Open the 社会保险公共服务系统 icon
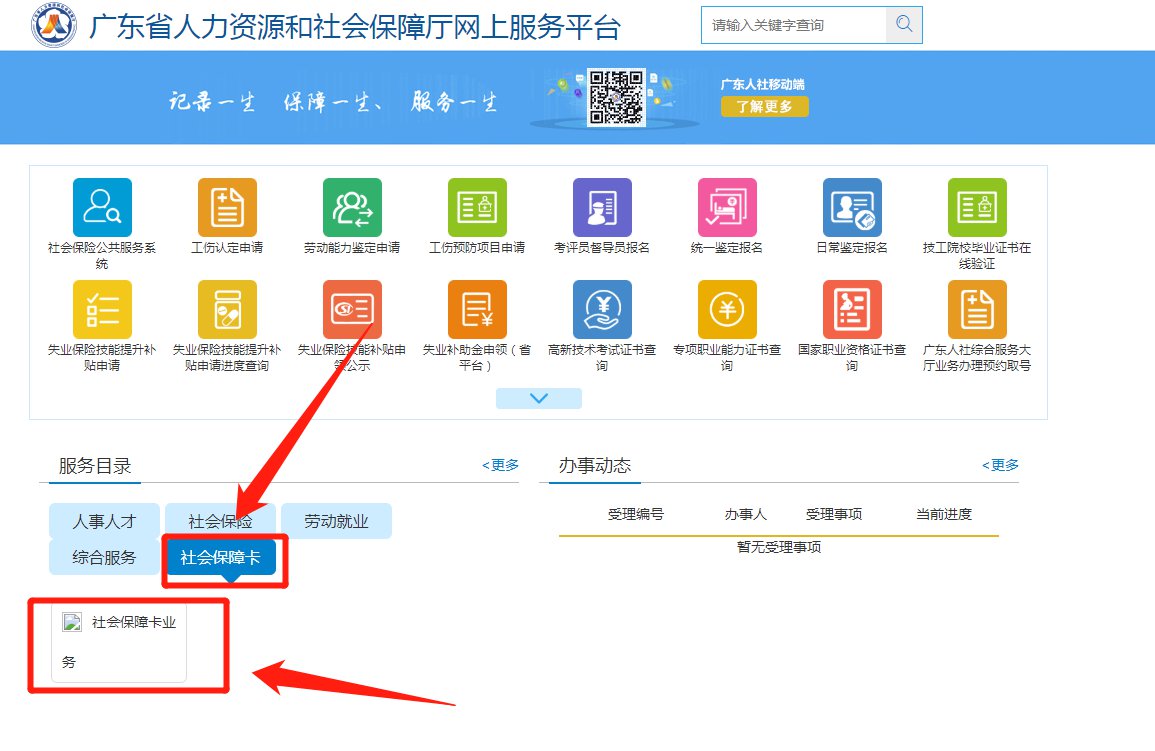 tap(102, 208)
